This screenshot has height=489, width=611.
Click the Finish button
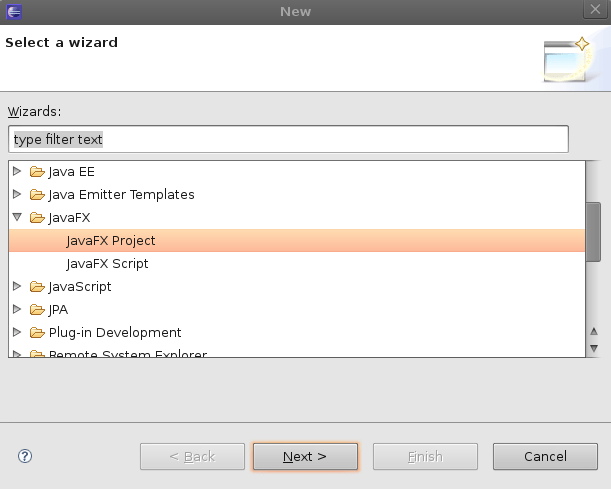(x=425, y=456)
